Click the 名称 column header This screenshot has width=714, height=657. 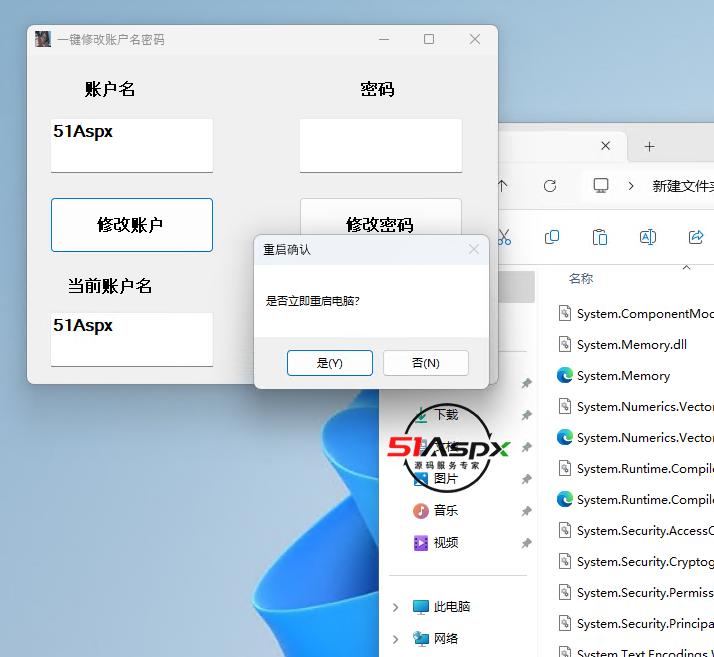click(x=581, y=278)
